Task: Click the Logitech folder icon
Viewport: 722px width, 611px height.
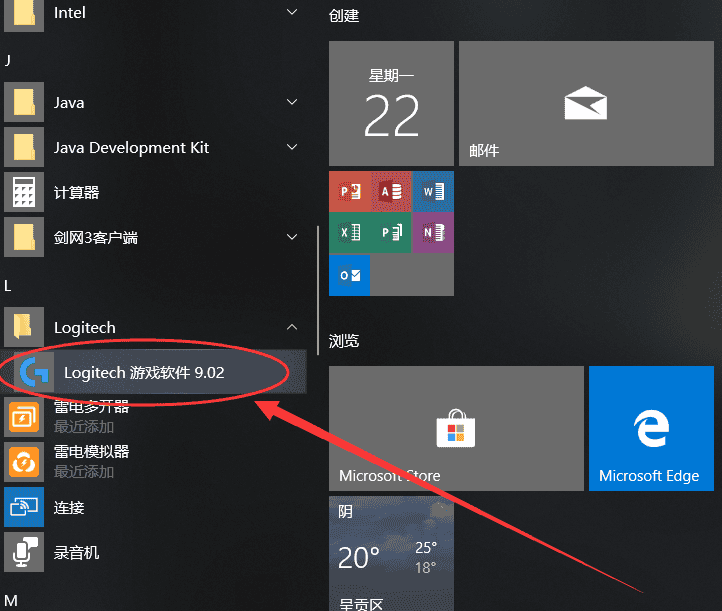Action: pos(24,327)
